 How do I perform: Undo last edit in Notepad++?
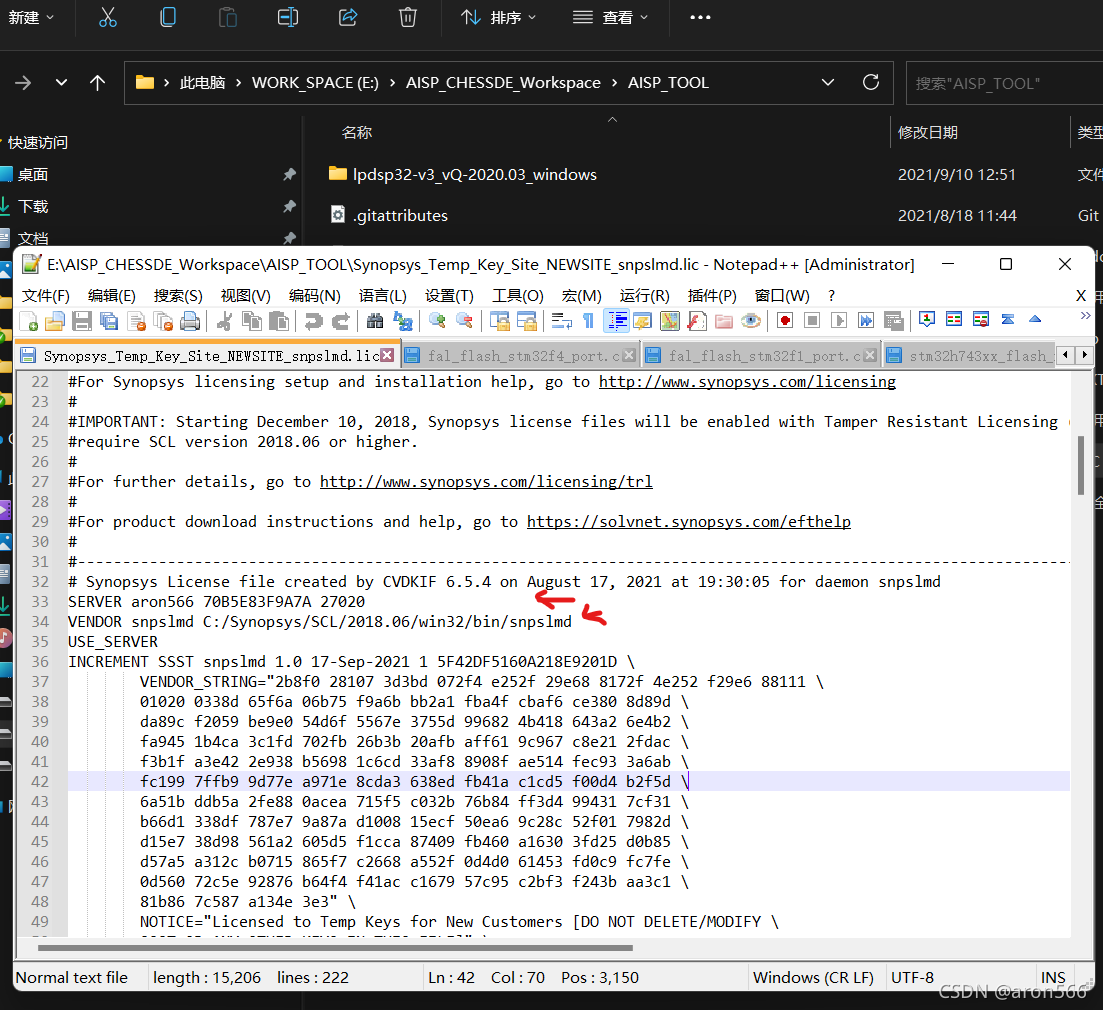click(313, 321)
